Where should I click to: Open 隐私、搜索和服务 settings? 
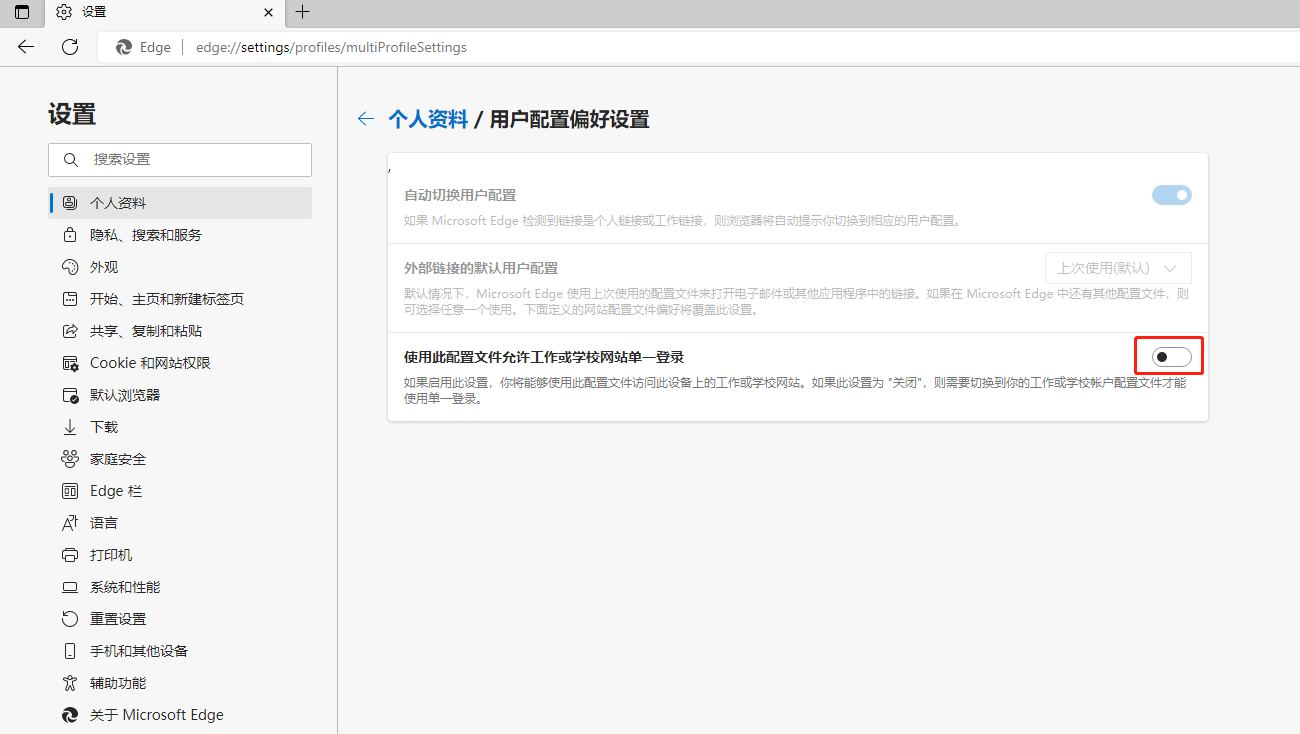point(180,235)
